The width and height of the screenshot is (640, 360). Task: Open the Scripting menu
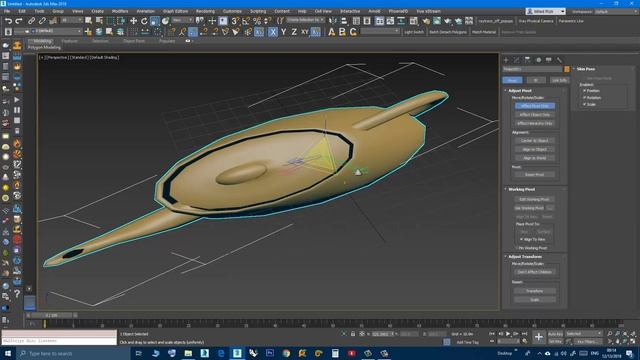258,11
